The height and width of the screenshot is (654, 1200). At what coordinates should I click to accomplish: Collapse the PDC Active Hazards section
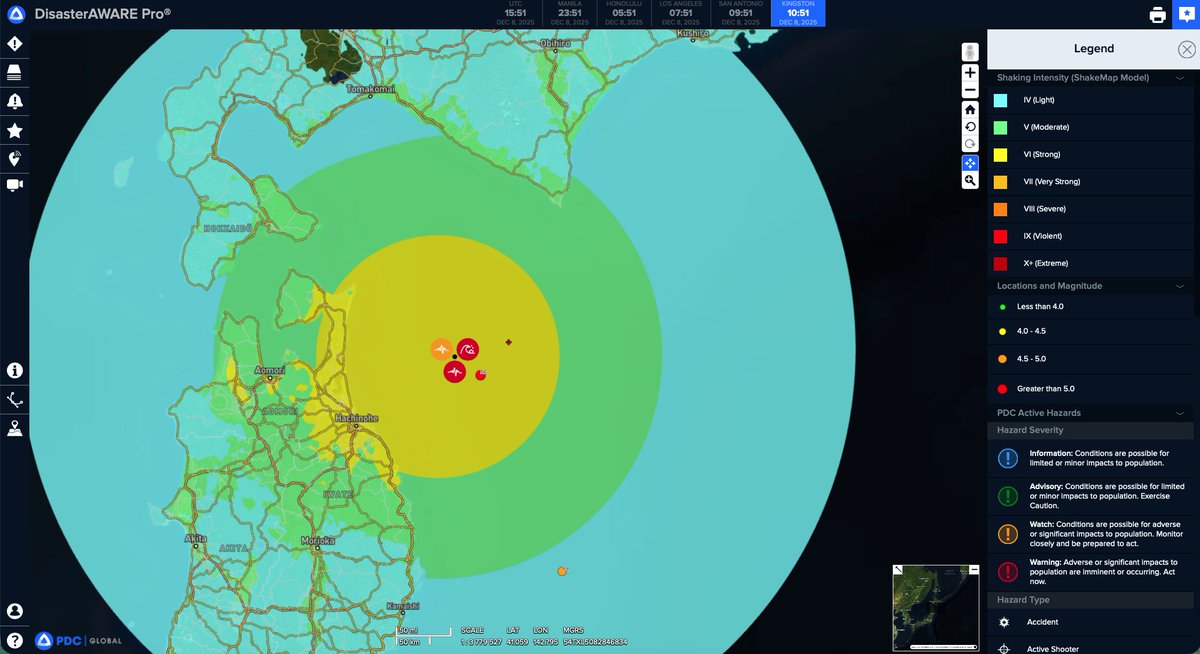(1180, 413)
